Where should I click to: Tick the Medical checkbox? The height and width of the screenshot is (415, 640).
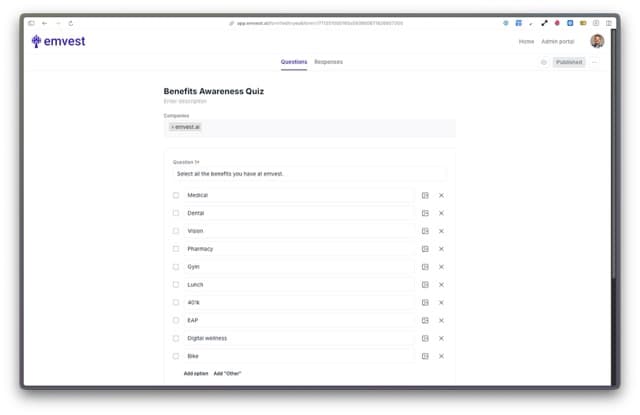[x=176, y=195]
